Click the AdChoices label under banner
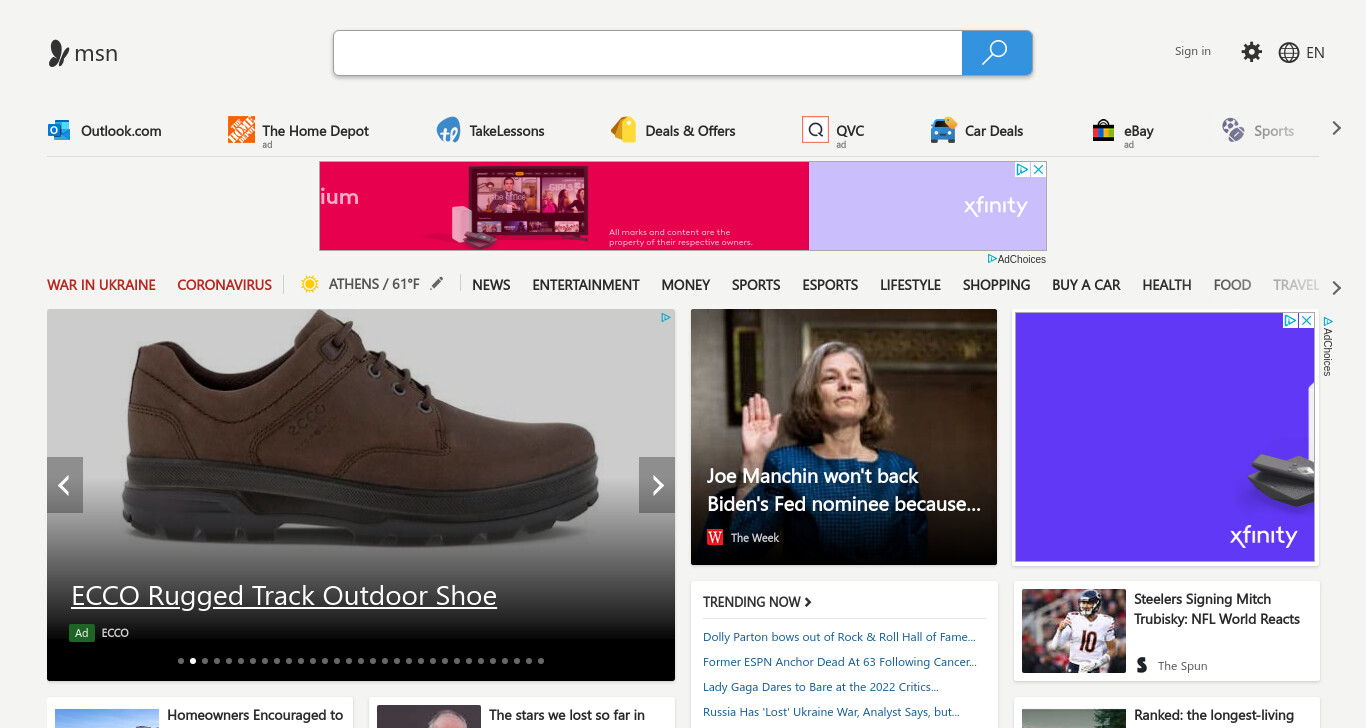The image size is (1366, 728). 1017,259
